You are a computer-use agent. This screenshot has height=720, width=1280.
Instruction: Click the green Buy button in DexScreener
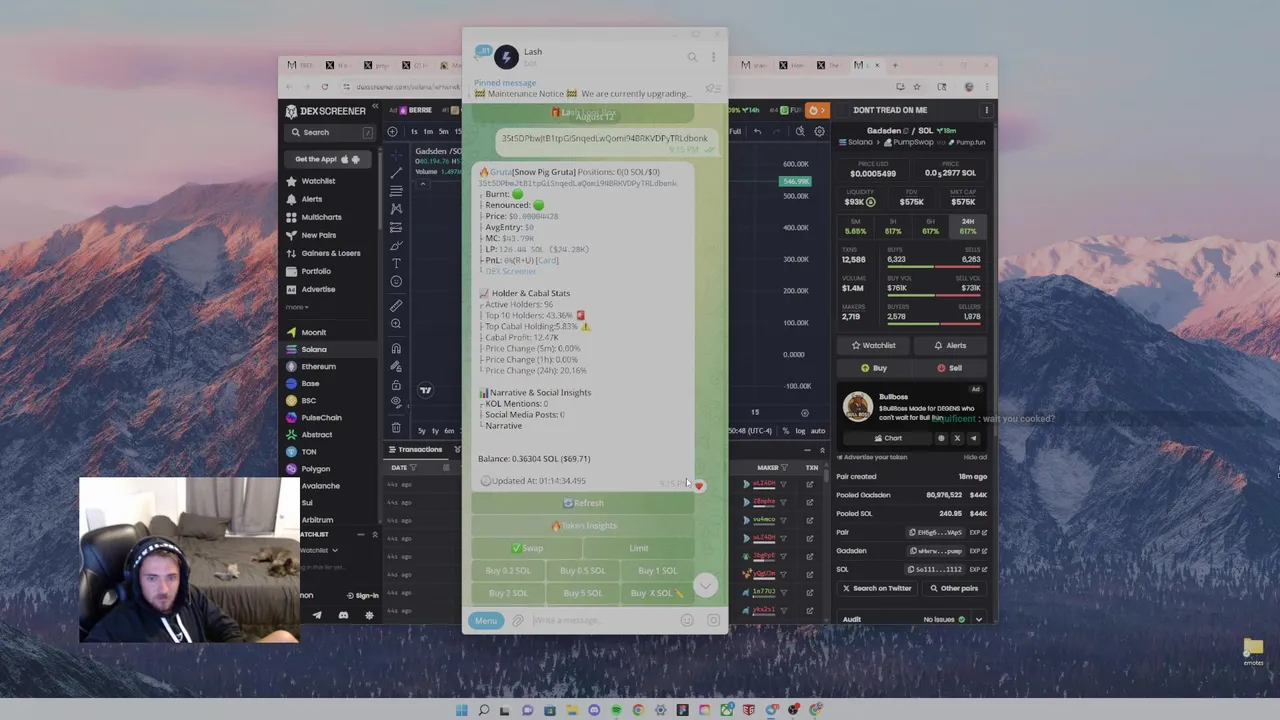click(873, 368)
